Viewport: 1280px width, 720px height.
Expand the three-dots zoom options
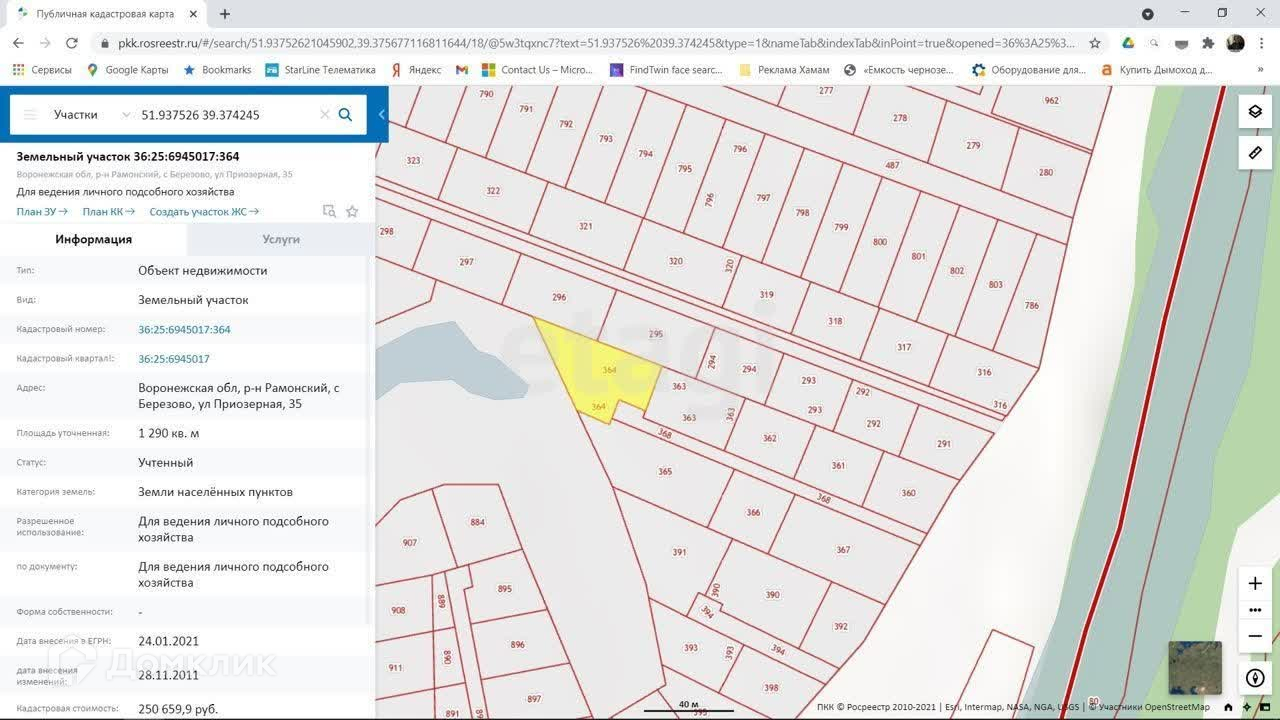click(1255, 610)
